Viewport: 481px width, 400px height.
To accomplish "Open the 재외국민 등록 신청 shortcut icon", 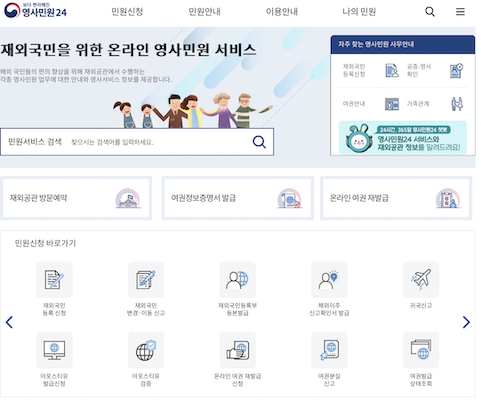I will [x=54, y=280].
